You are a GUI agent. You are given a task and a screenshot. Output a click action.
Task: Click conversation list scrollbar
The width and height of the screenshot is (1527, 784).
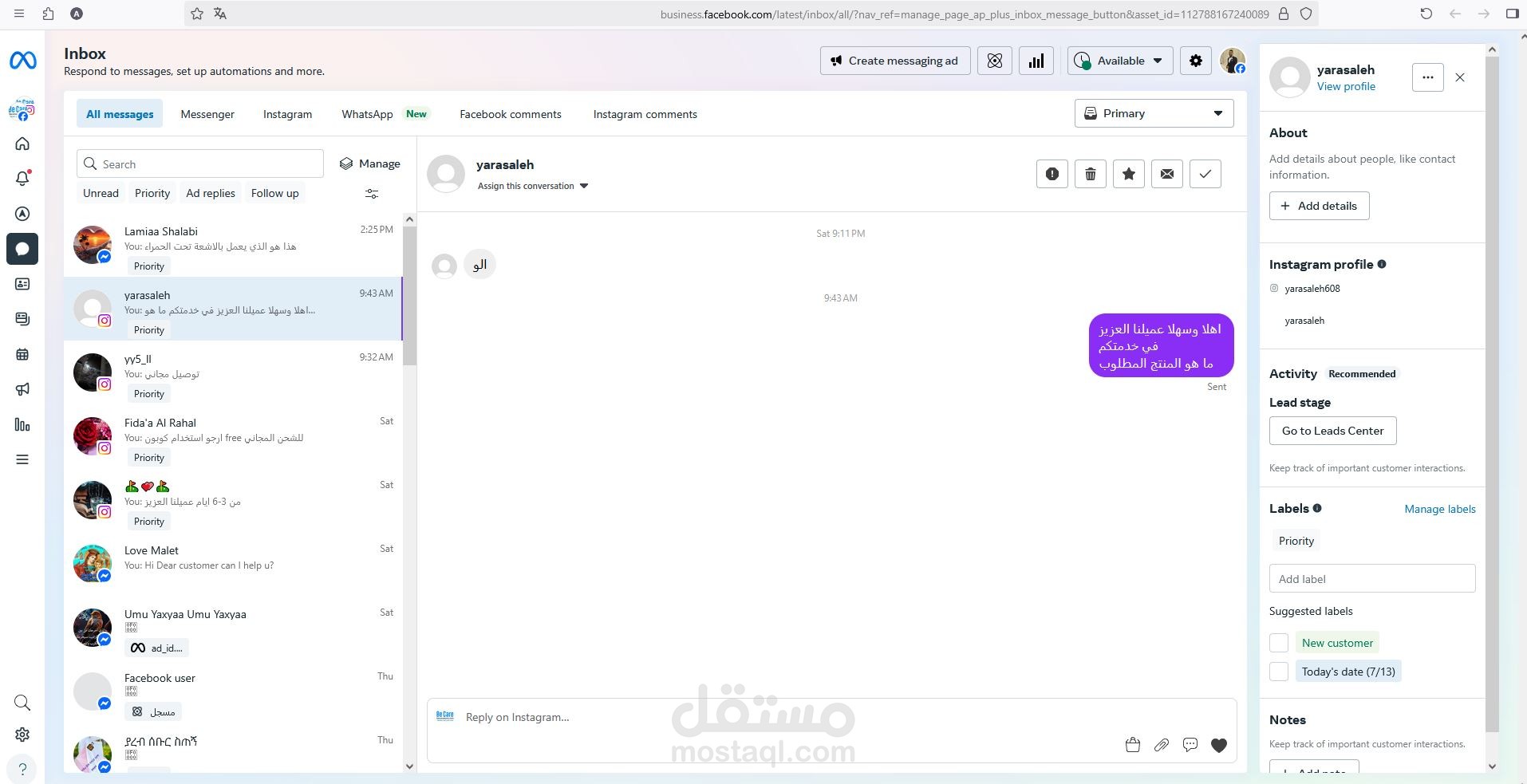pos(410,296)
